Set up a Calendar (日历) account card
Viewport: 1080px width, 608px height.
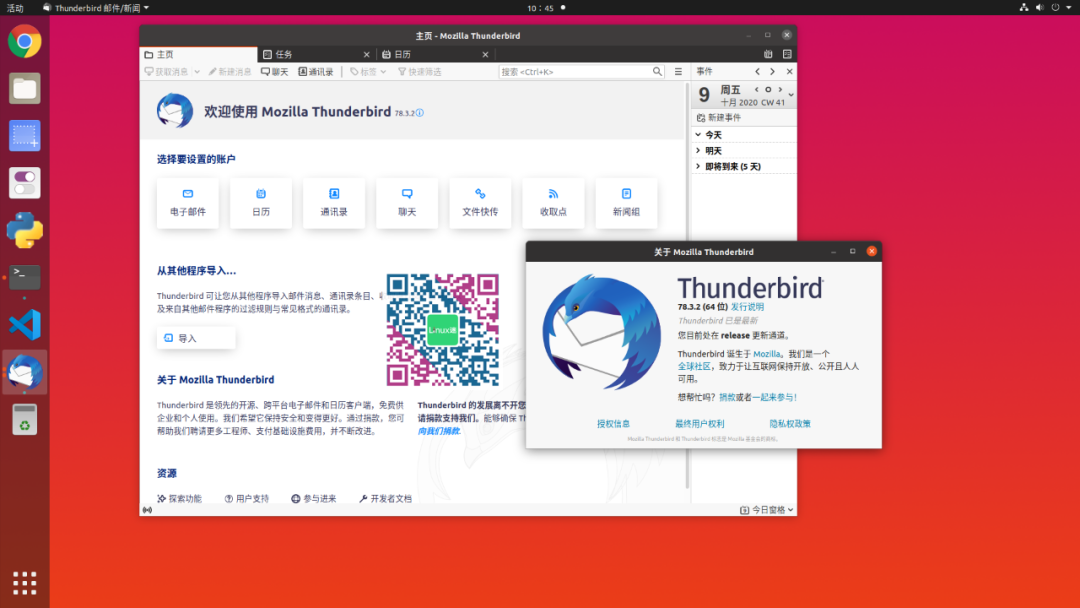click(260, 203)
